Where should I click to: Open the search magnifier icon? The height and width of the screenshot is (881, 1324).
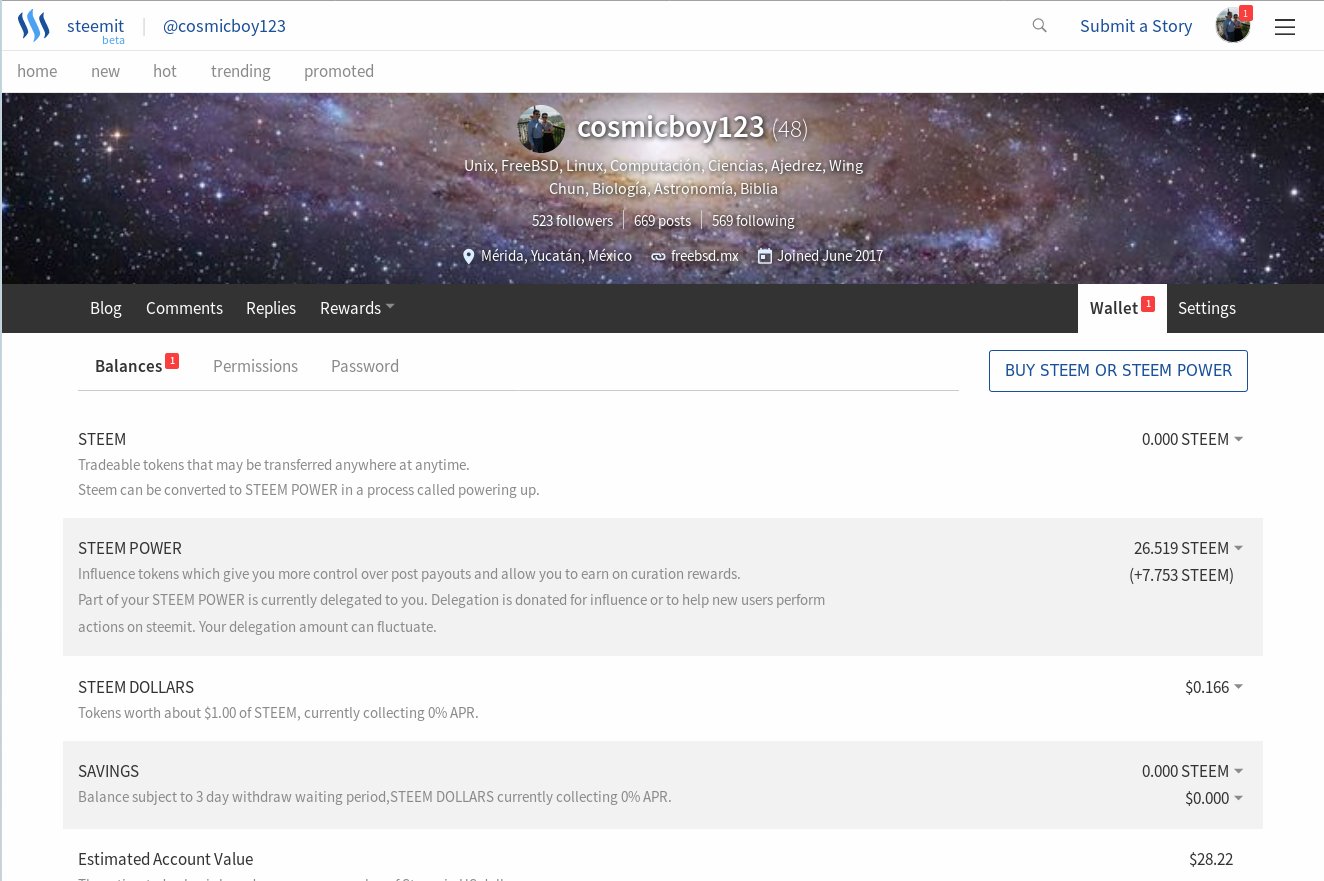point(1040,26)
